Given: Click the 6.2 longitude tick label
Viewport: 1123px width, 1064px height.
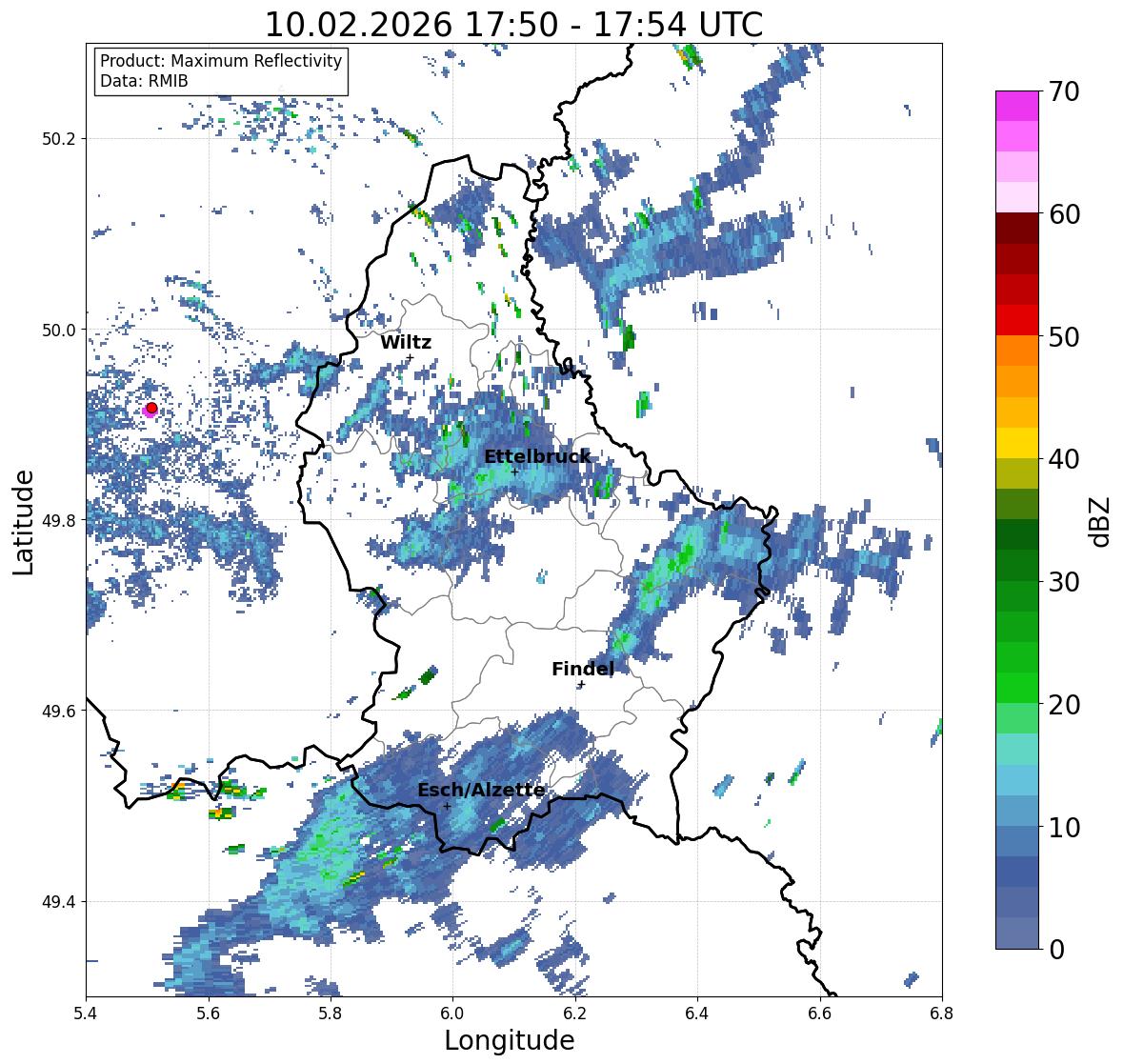Looking at the screenshot, I should [x=575, y=1012].
